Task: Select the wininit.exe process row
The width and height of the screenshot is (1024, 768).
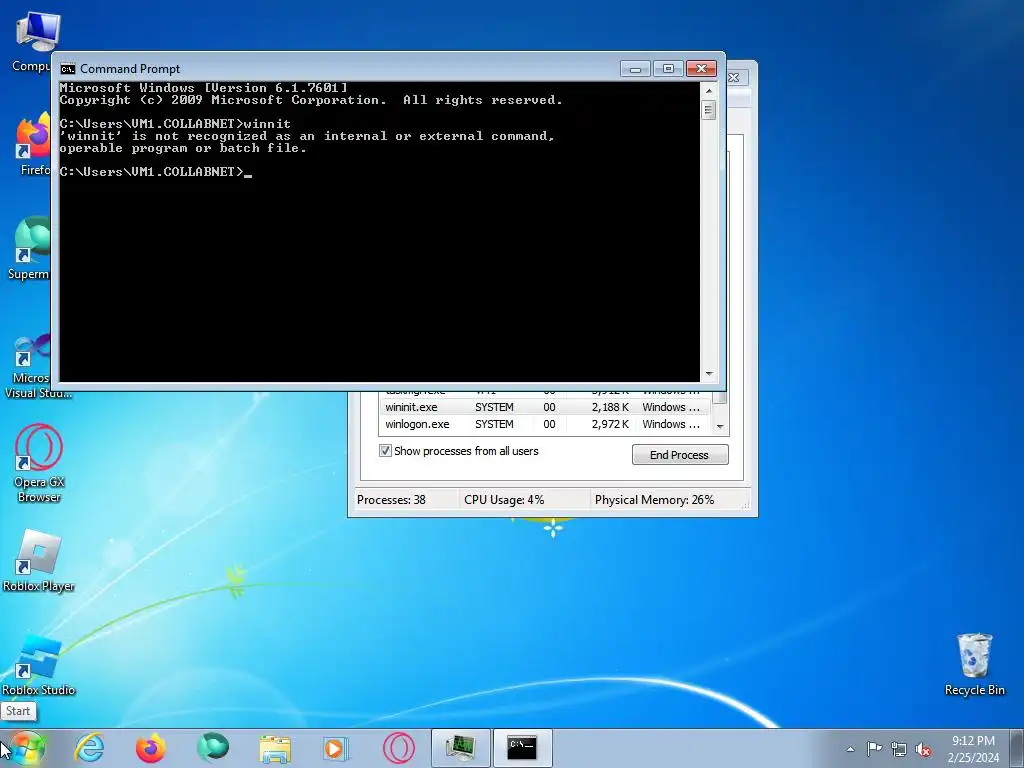Action: [x=545, y=407]
